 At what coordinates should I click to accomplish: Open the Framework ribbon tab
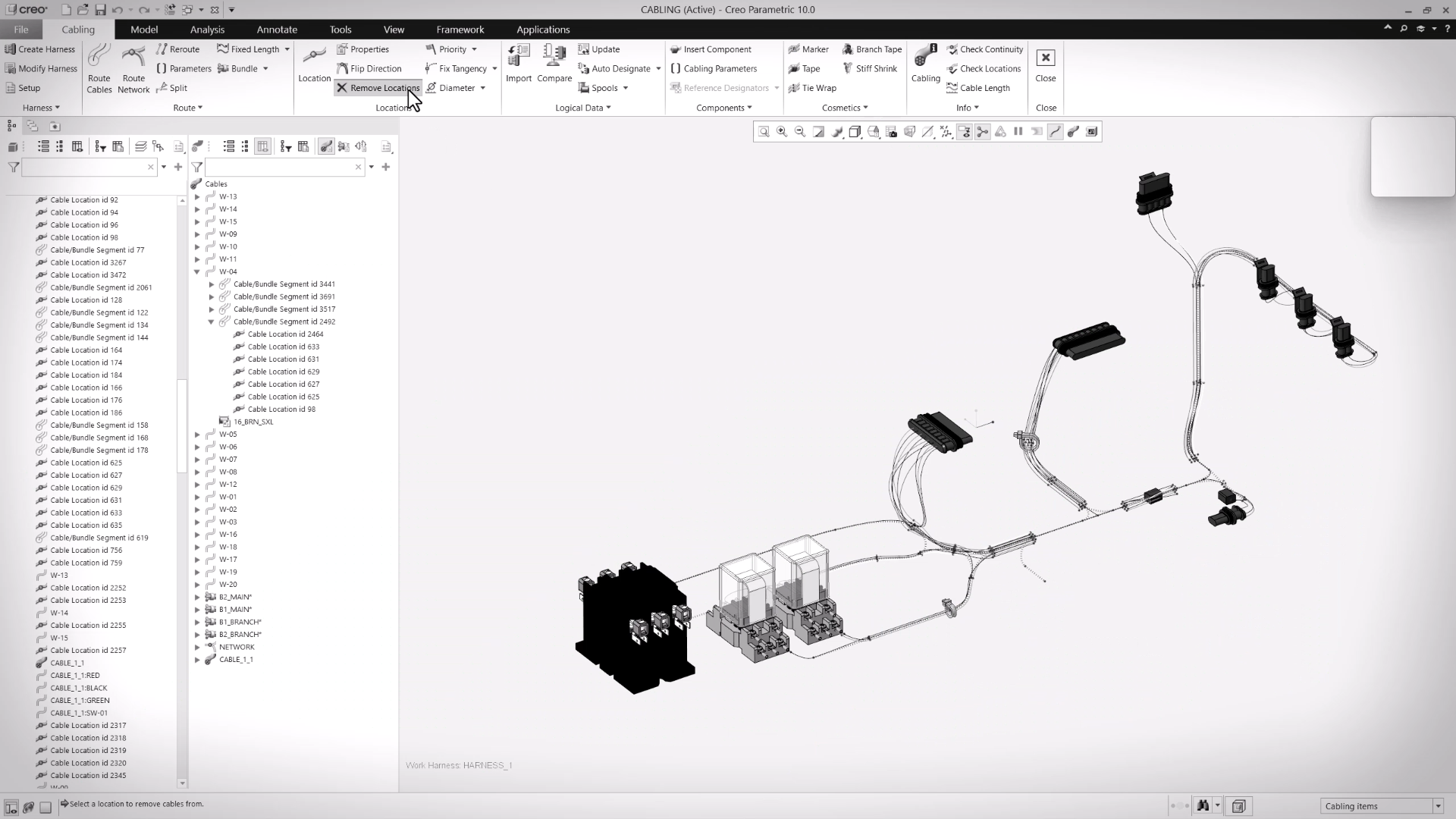point(460,30)
